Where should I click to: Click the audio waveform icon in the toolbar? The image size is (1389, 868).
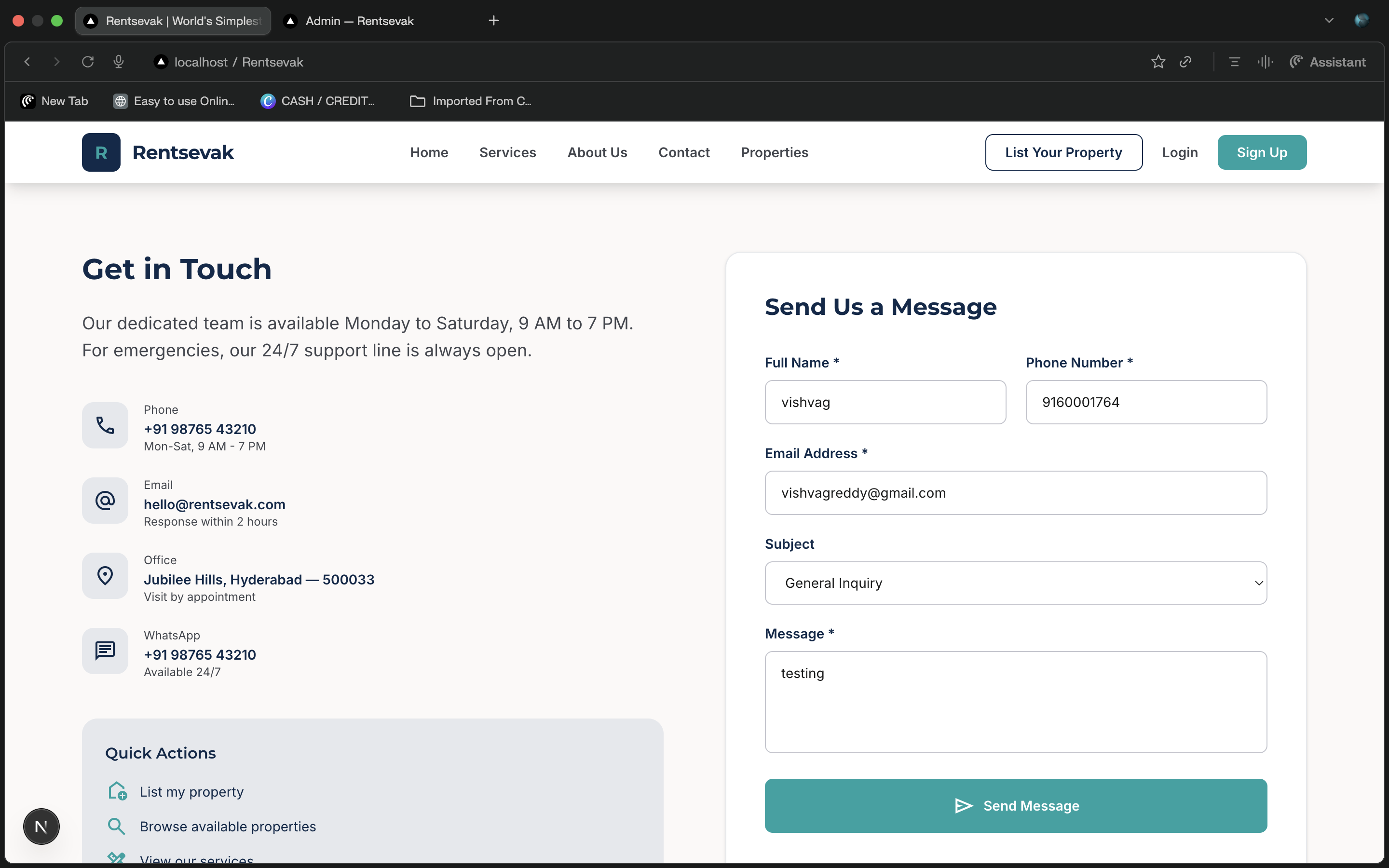coord(1265,61)
